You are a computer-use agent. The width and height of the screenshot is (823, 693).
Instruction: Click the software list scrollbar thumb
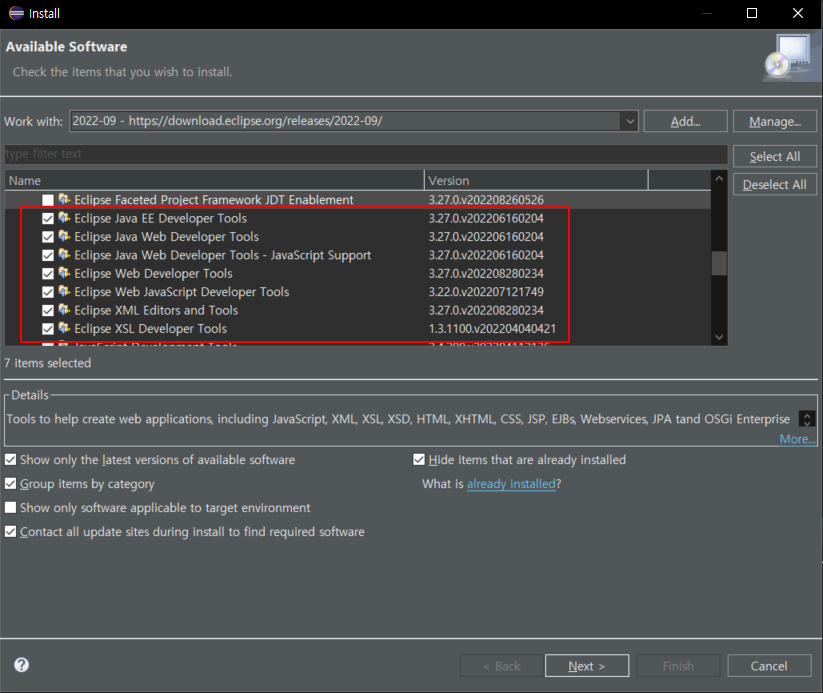(x=719, y=263)
